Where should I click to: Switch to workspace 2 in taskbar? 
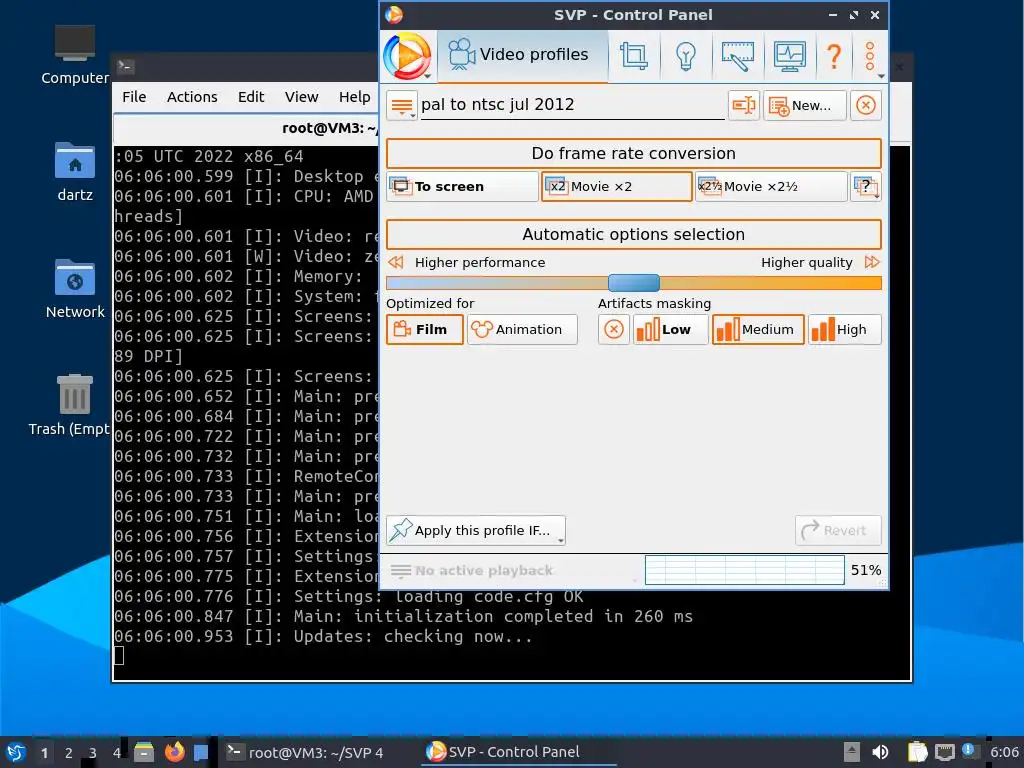point(69,754)
